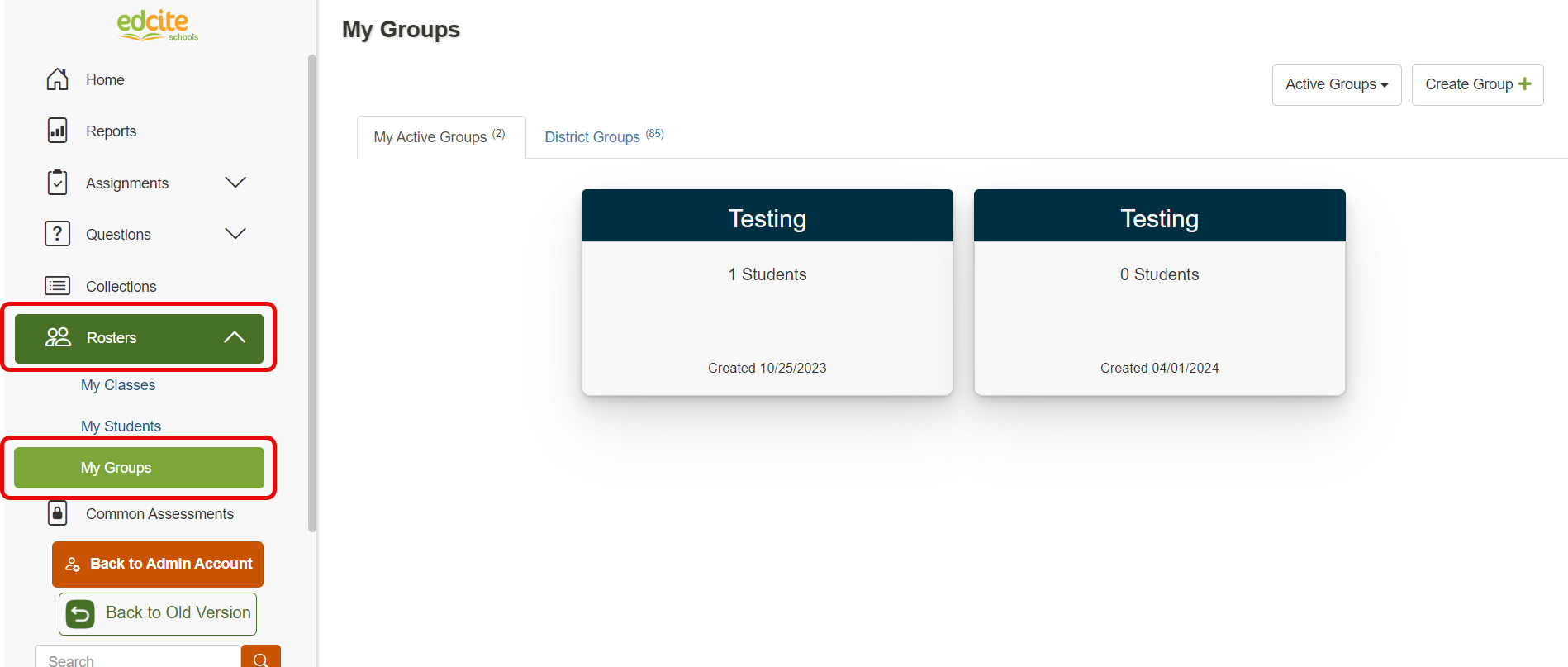Open Home in the sidebar
Viewport: 1568px width, 667px height.
click(105, 80)
